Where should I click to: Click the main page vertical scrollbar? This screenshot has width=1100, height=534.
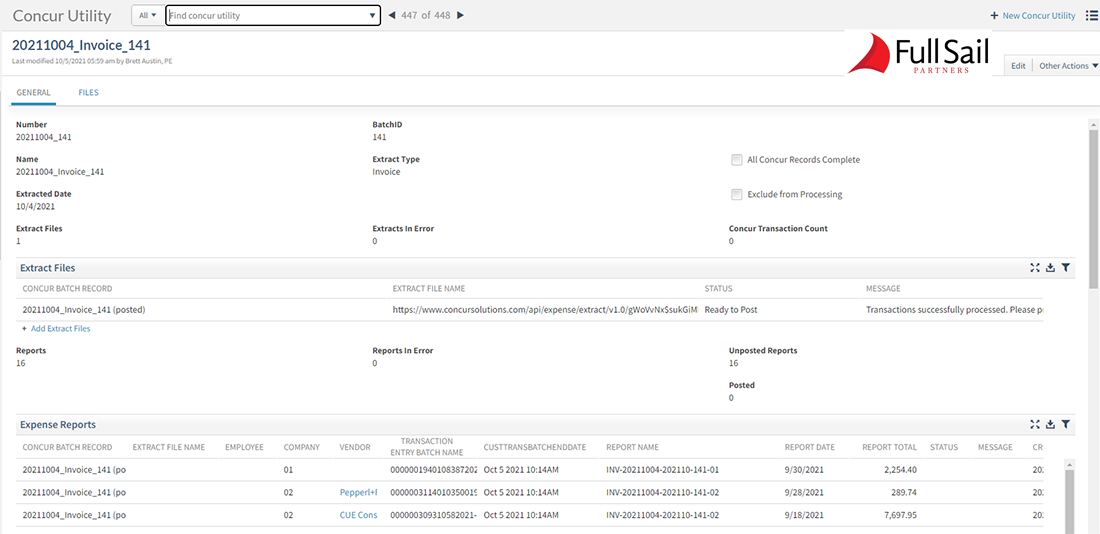(1093, 207)
